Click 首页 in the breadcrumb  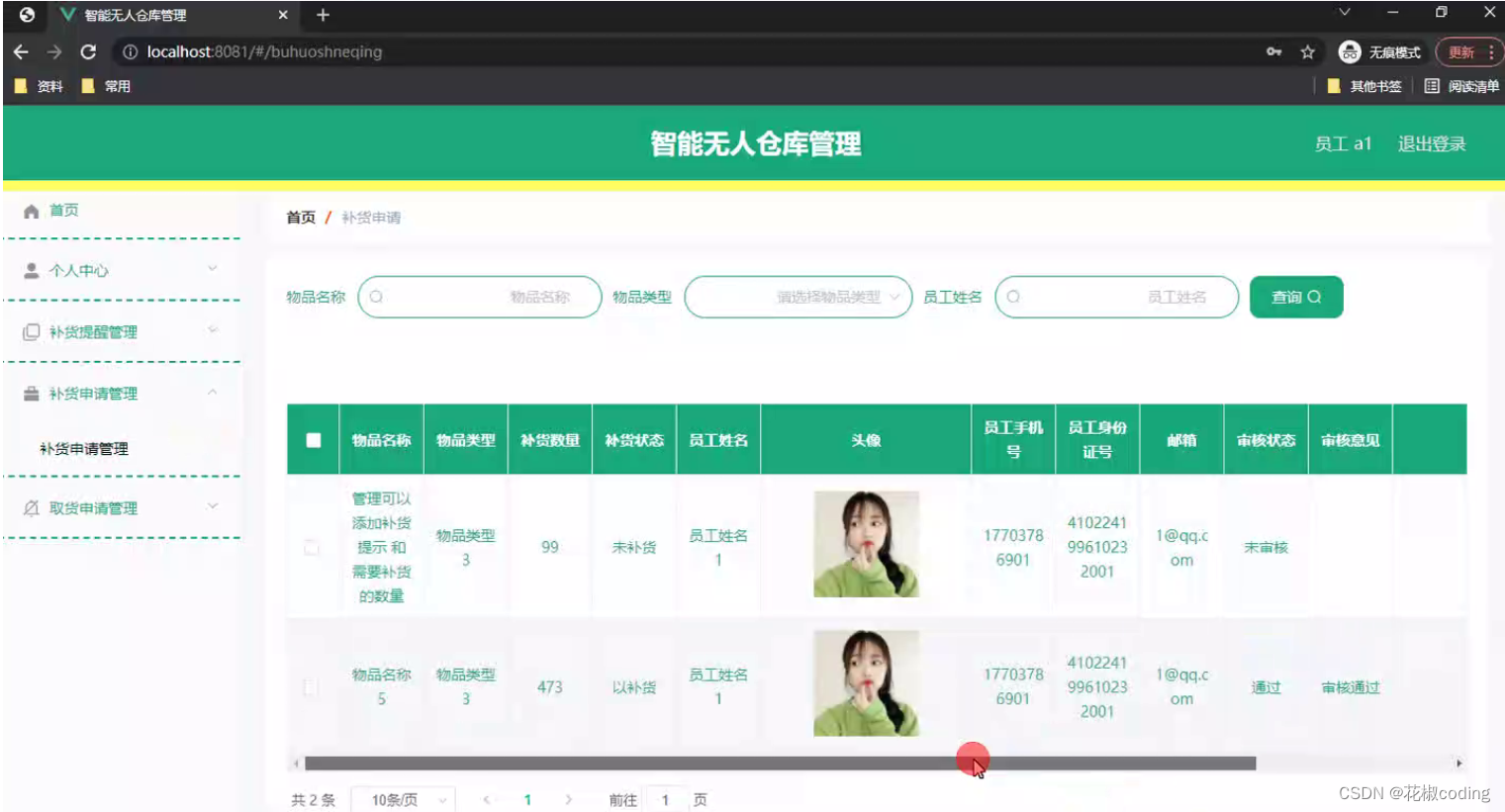301,218
